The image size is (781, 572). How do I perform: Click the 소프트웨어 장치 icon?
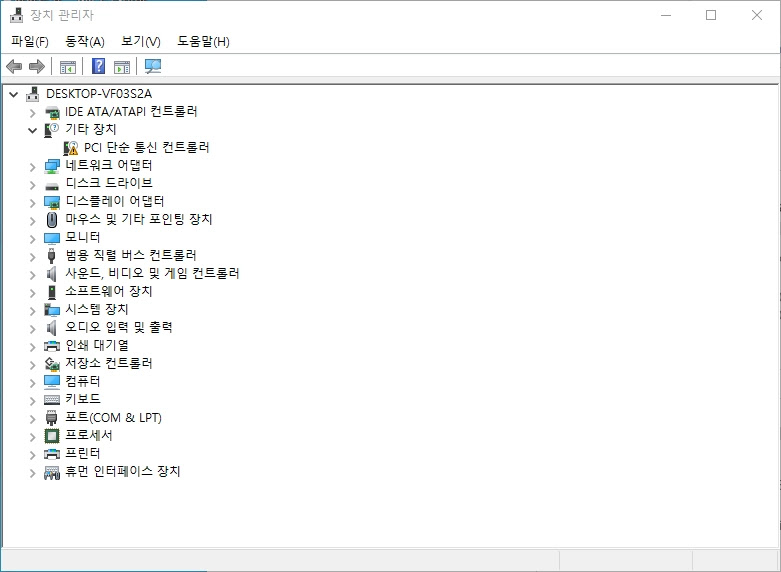click(x=52, y=292)
